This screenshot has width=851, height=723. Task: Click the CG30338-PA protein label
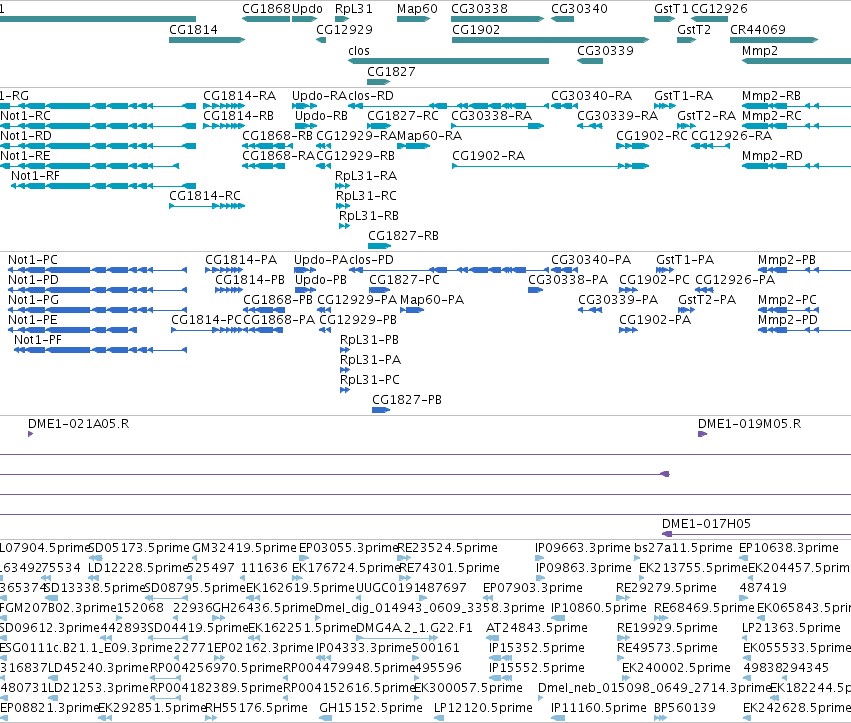(x=568, y=280)
